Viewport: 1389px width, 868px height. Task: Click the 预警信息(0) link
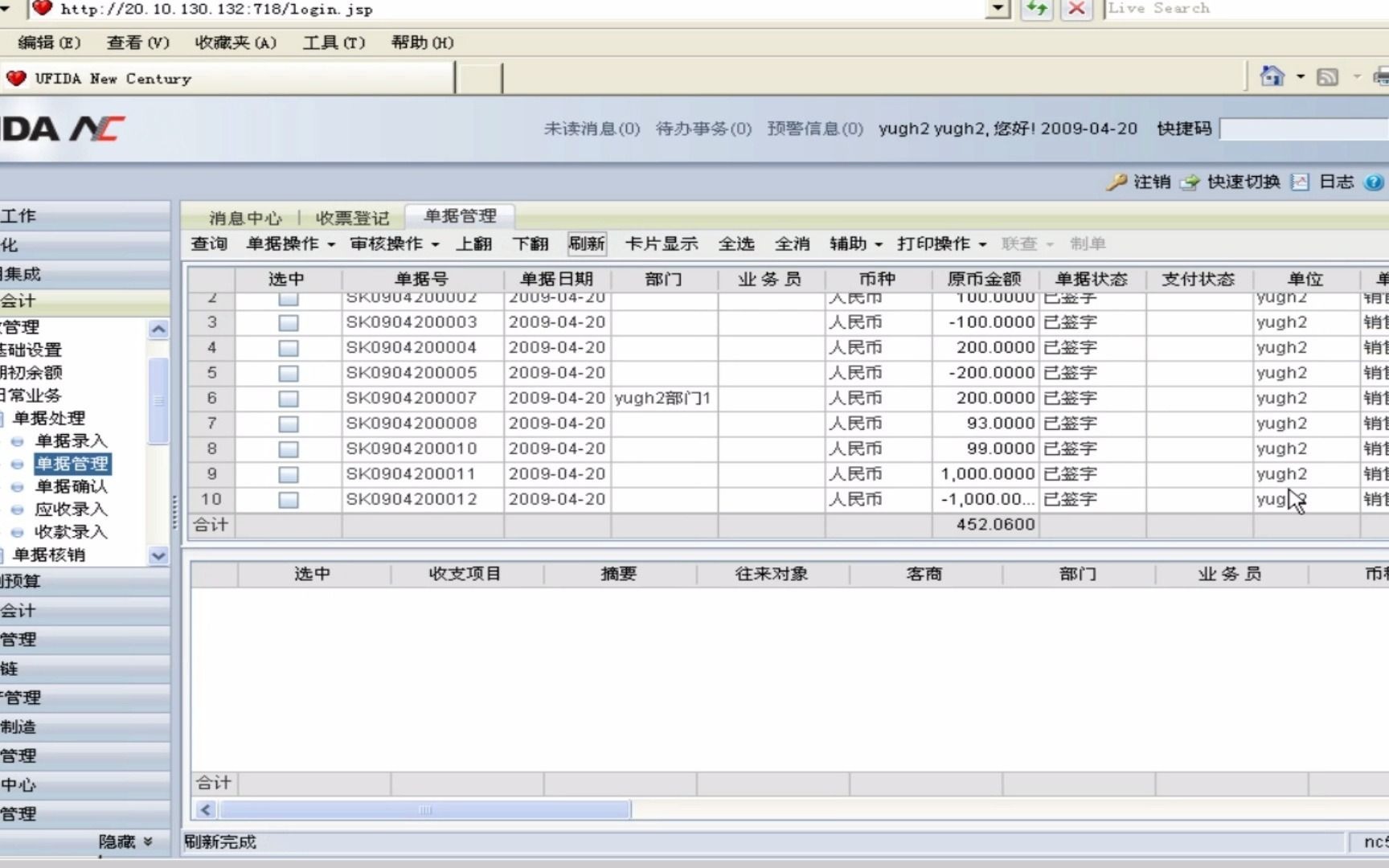815,129
